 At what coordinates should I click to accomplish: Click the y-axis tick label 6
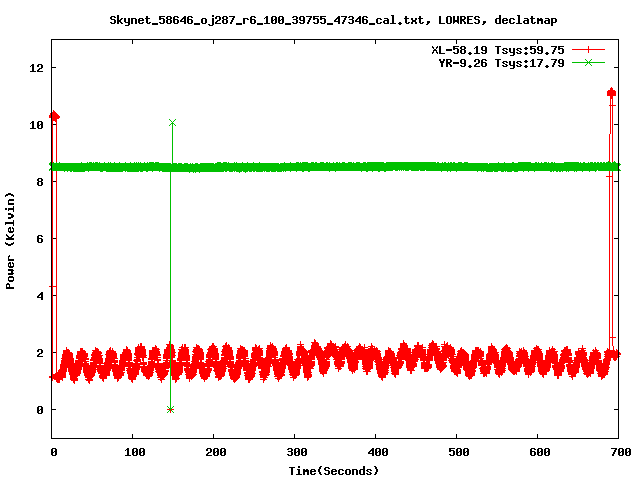[40, 239]
